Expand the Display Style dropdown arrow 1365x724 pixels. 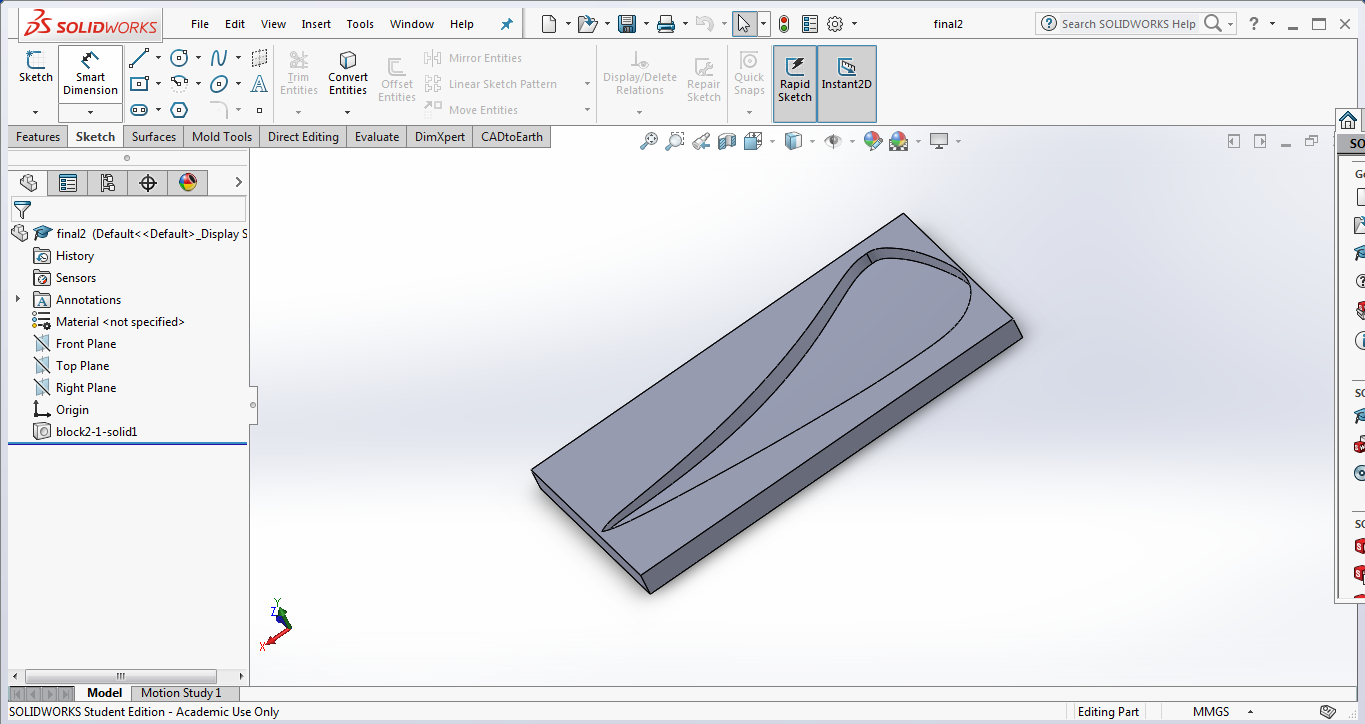point(812,141)
